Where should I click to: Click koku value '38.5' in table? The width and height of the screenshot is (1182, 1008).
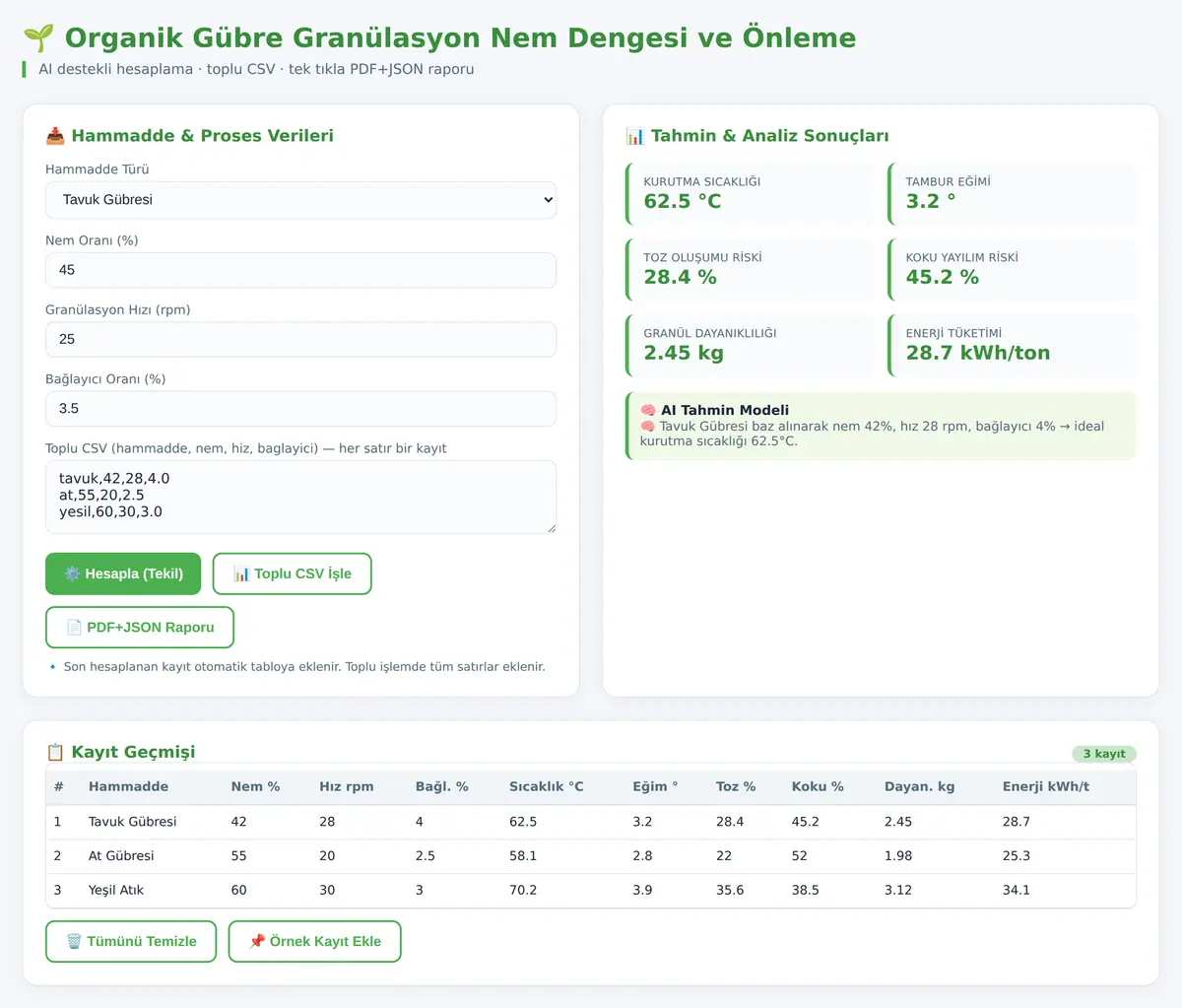[806, 891]
